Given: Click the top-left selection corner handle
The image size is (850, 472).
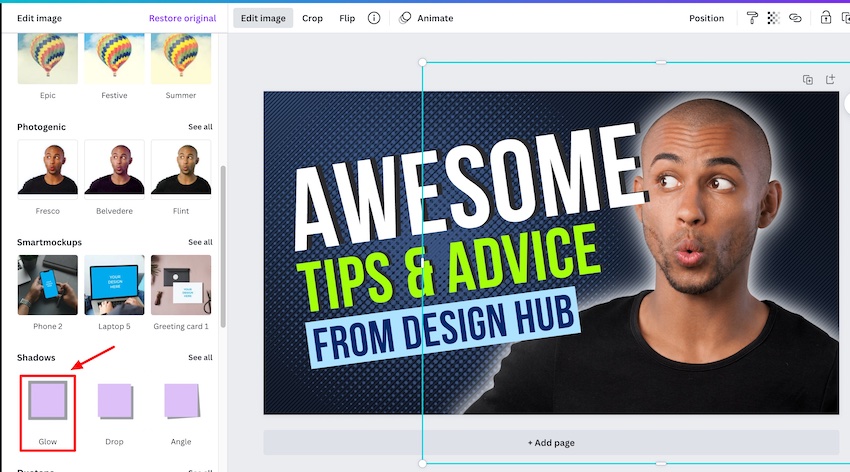Looking at the screenshot, I should (422, 62).
